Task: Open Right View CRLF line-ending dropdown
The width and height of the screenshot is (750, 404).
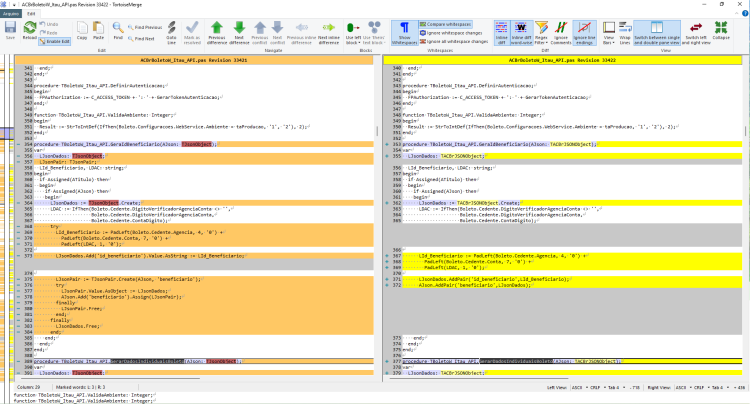Action: [x=701, y=387]
